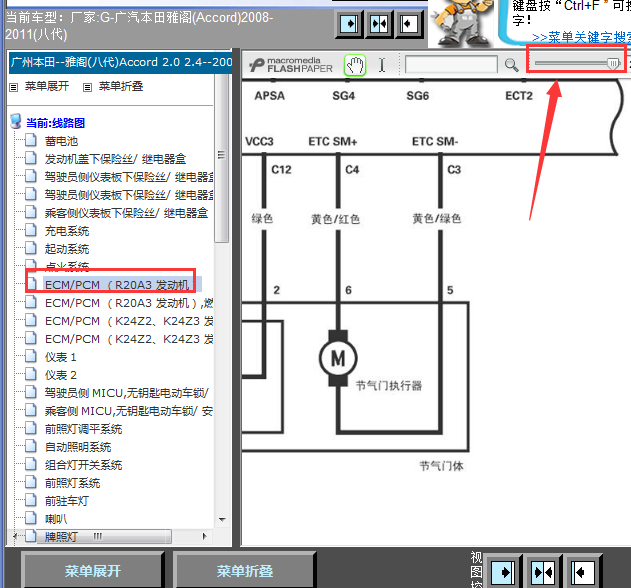Click the tree scrollbar down arrow
This screenshot has width=631, height=588.
(222, 520)
